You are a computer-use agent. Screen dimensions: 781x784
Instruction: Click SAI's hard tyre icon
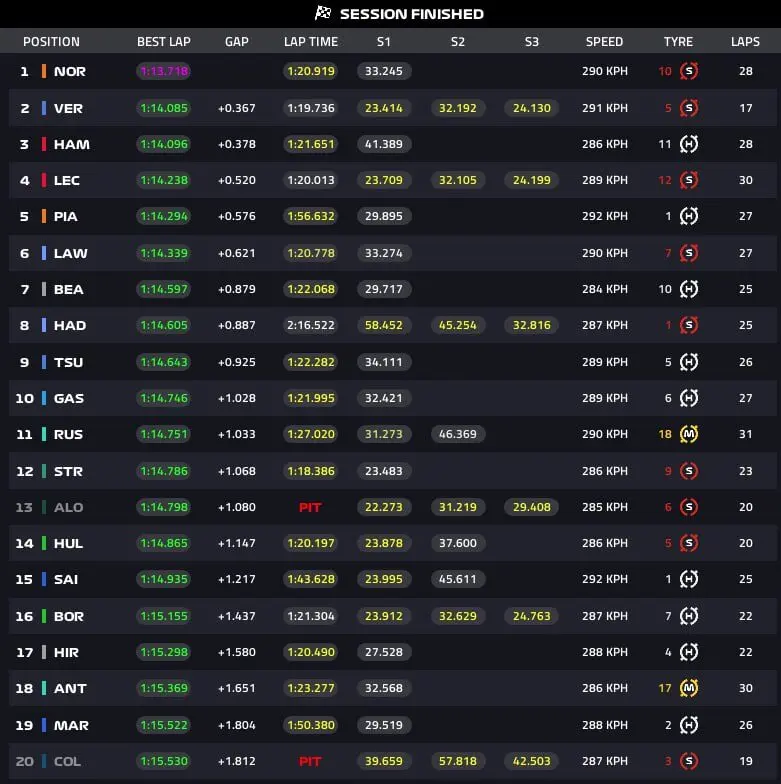point(689,579)
